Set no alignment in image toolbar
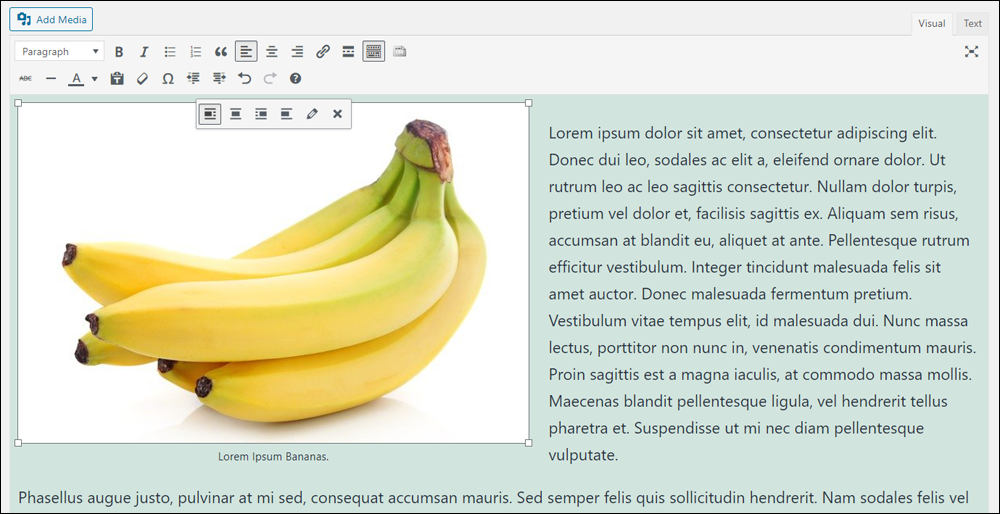Screen dimensions: 1000x514 point(286,114)
